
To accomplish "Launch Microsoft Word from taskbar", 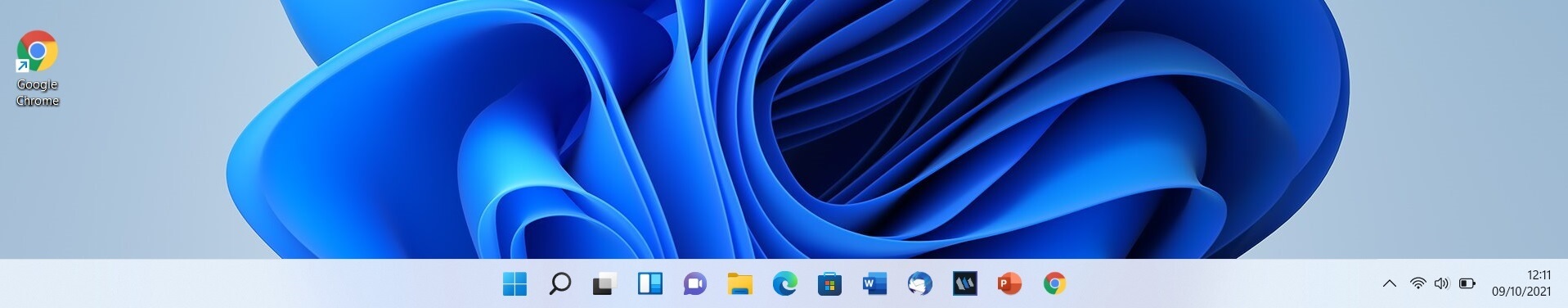I will click(874, 283).
